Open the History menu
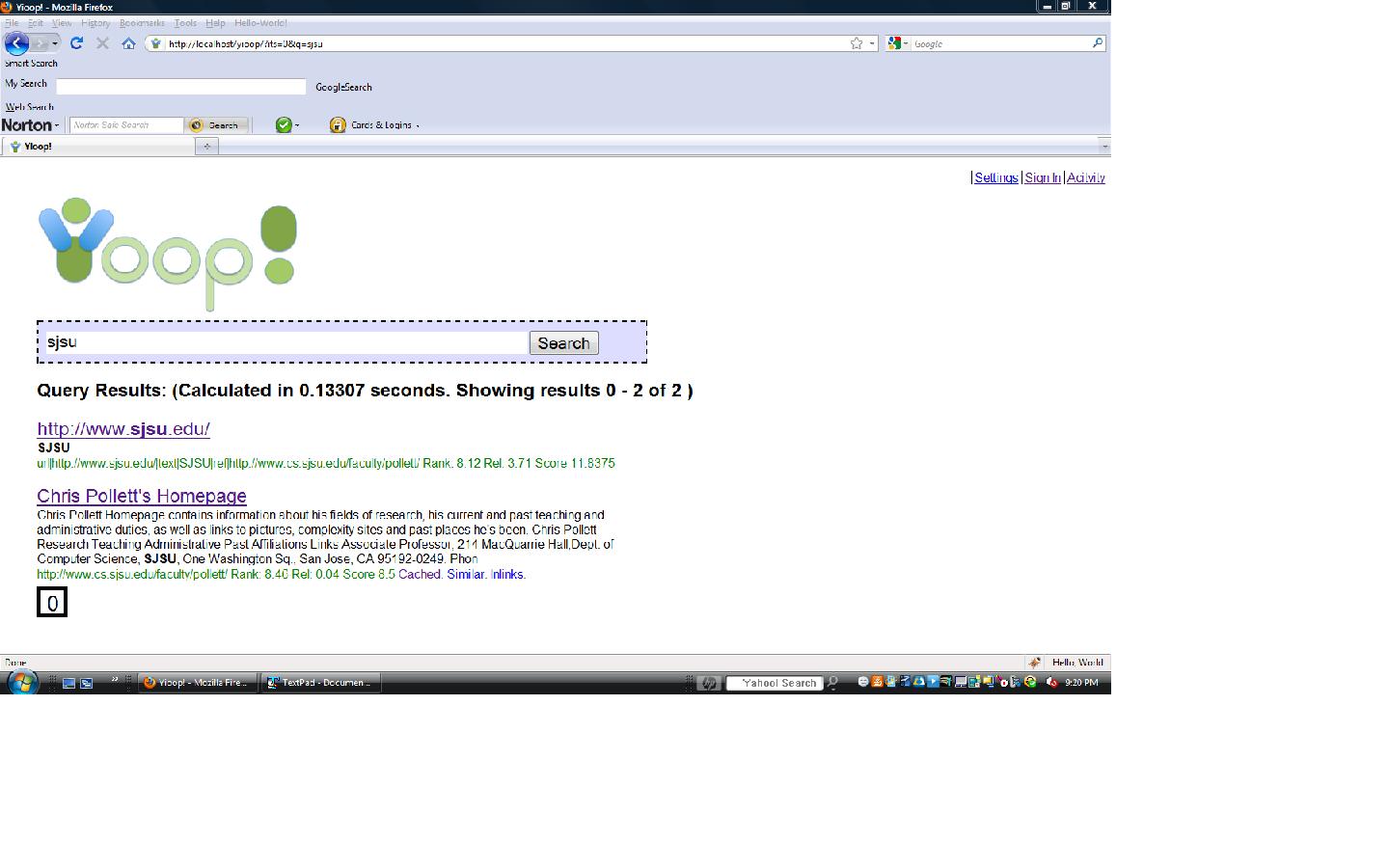 [95, 23]
